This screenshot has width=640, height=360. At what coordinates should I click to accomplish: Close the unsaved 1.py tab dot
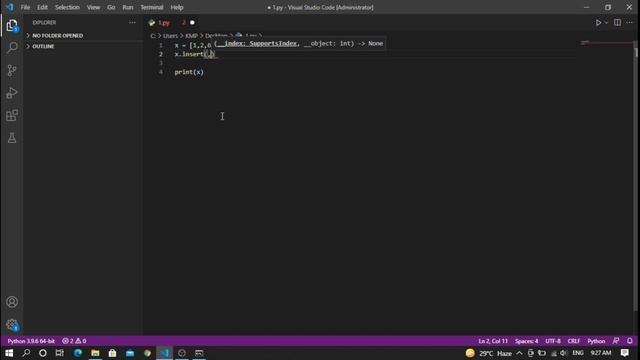click(192, 23)
